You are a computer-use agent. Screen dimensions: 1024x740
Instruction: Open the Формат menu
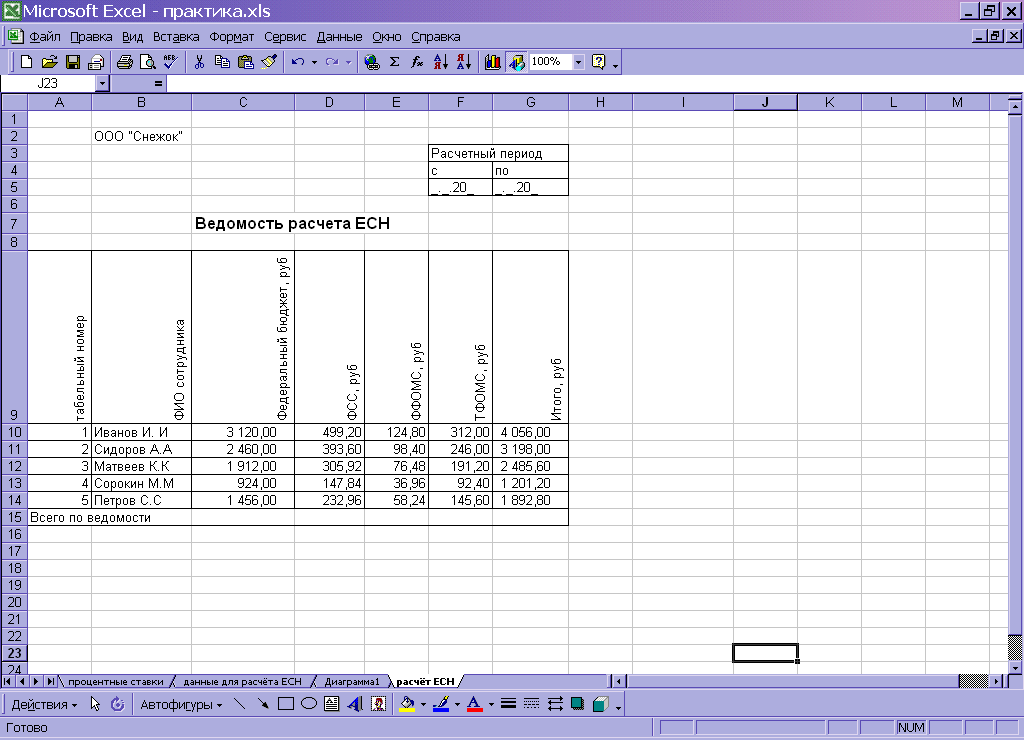(231, 37)
